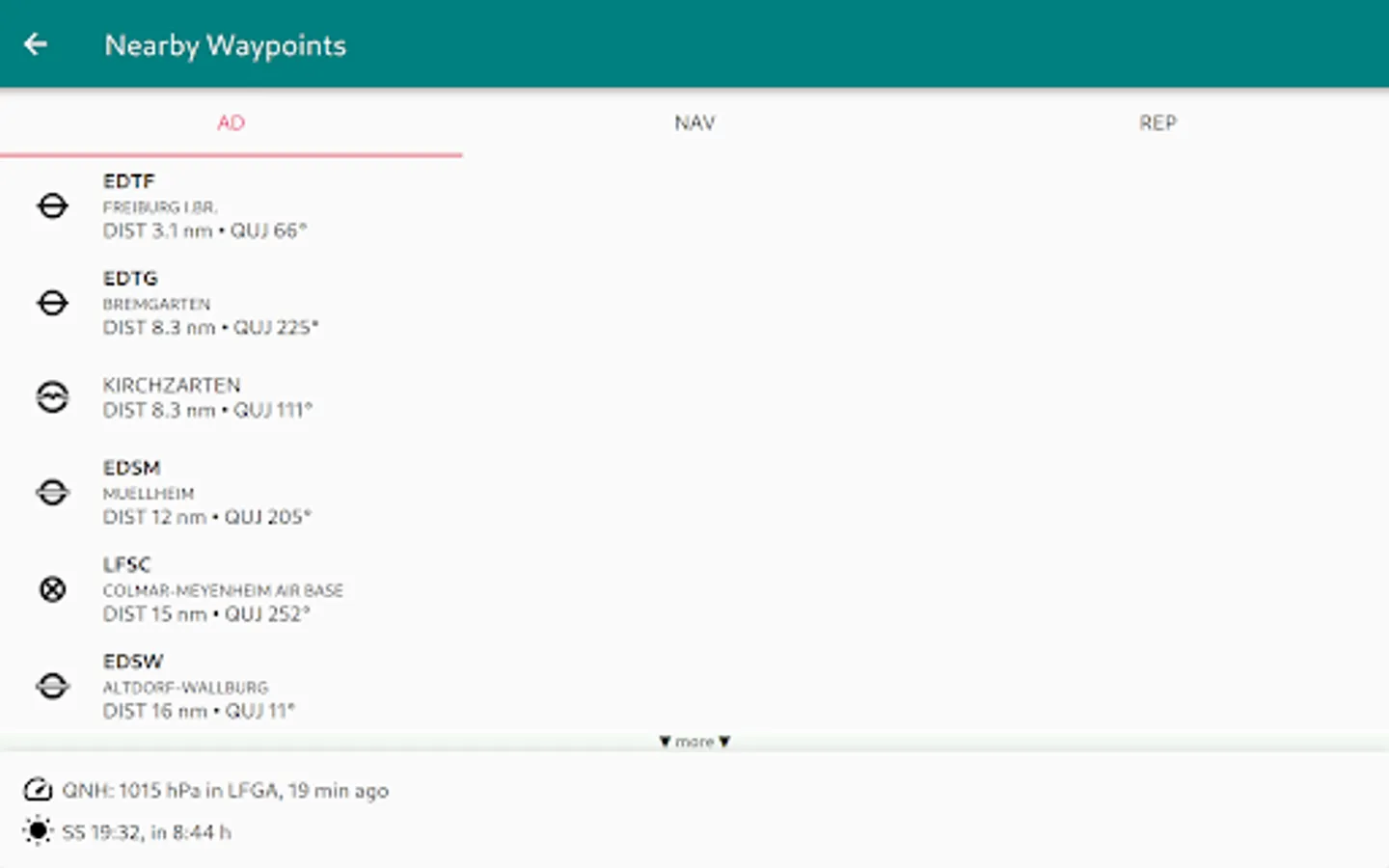Screen dimensions: 1389x868
Task: Select the AD aerodromes tab
Action: (231, 122)
